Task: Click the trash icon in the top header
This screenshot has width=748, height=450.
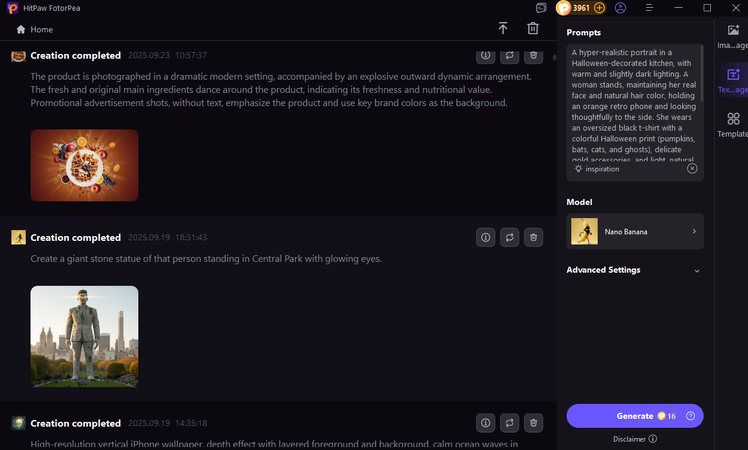Action: click(x=533, y=29)
